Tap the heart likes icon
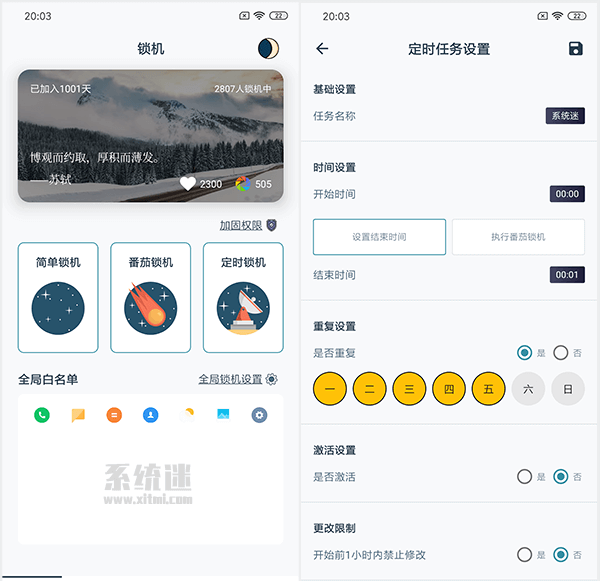600x581 pixels. (188, 183)
